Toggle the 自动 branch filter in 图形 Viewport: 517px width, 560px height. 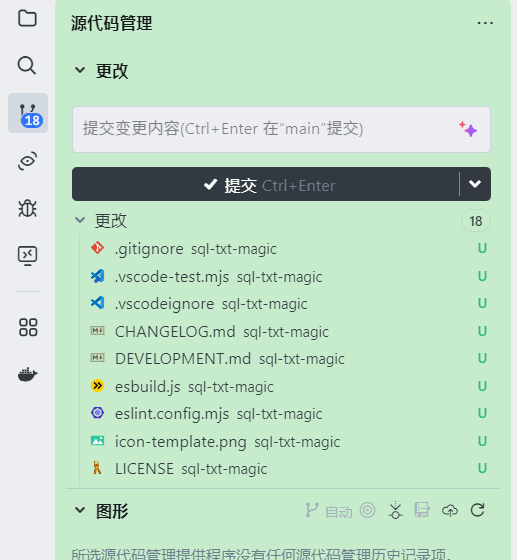[x=329, y=511]
